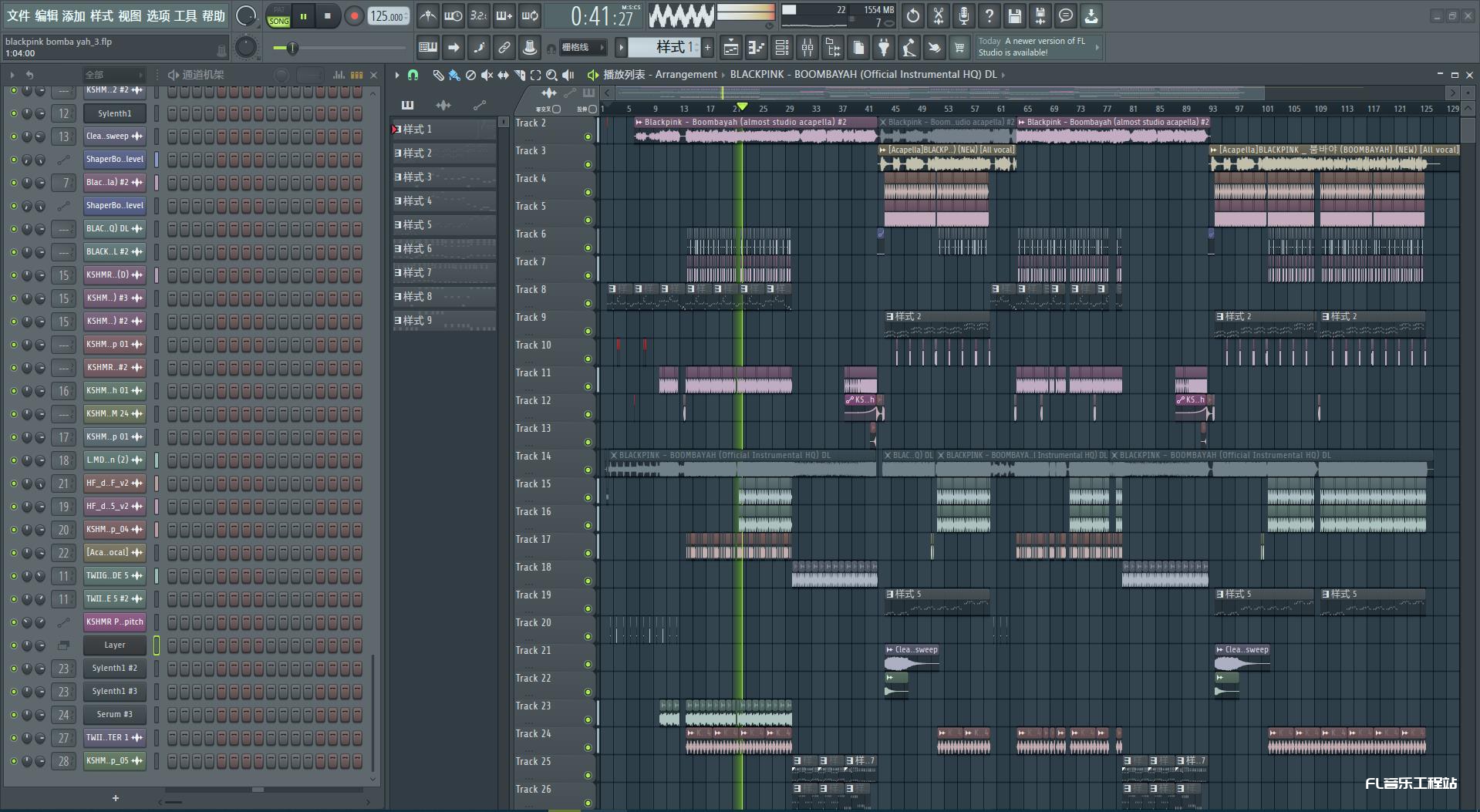
Task: Open the 编辑 menu
Action: point(46,15)
